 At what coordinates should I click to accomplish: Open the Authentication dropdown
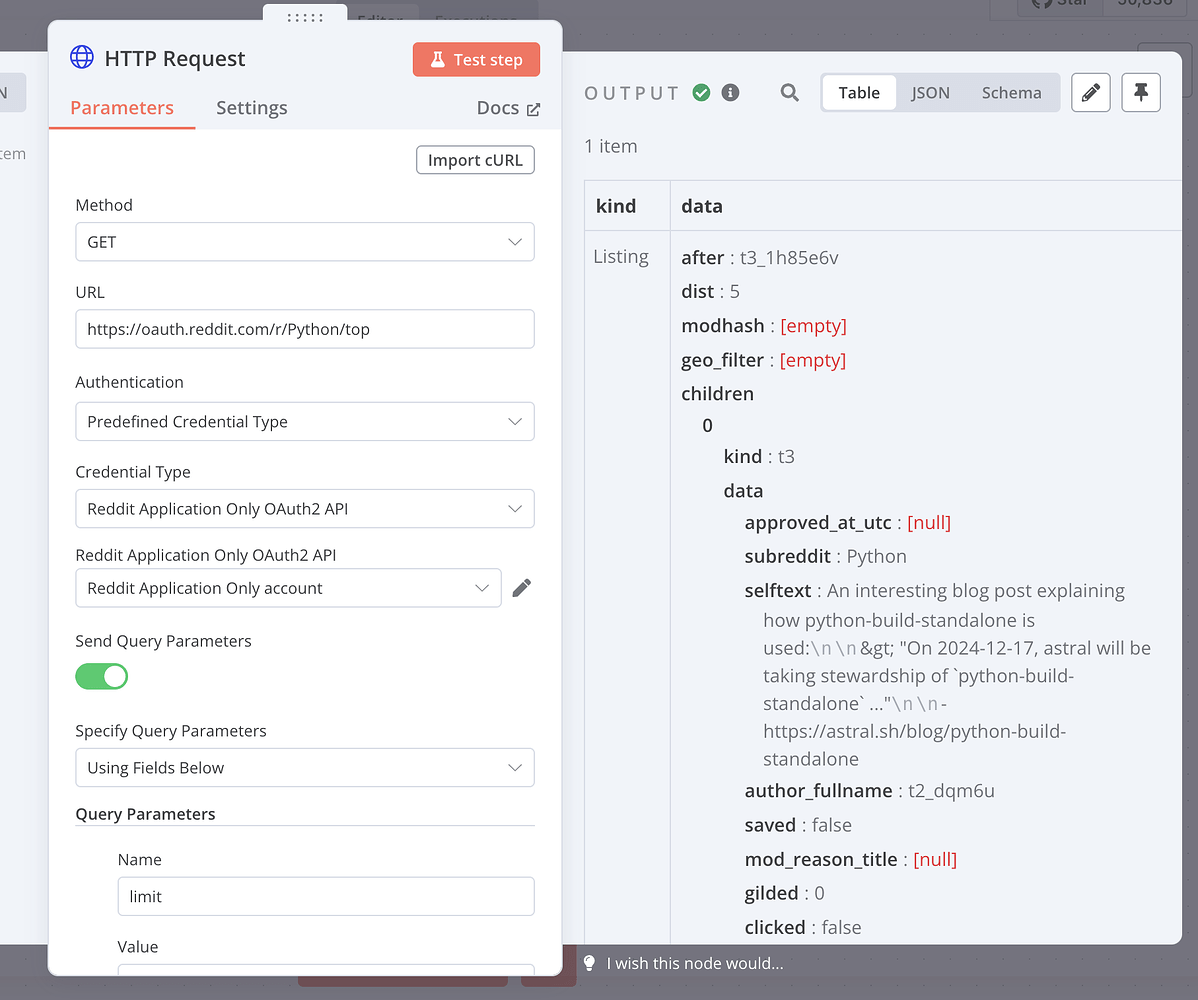[x=304, y=421]
